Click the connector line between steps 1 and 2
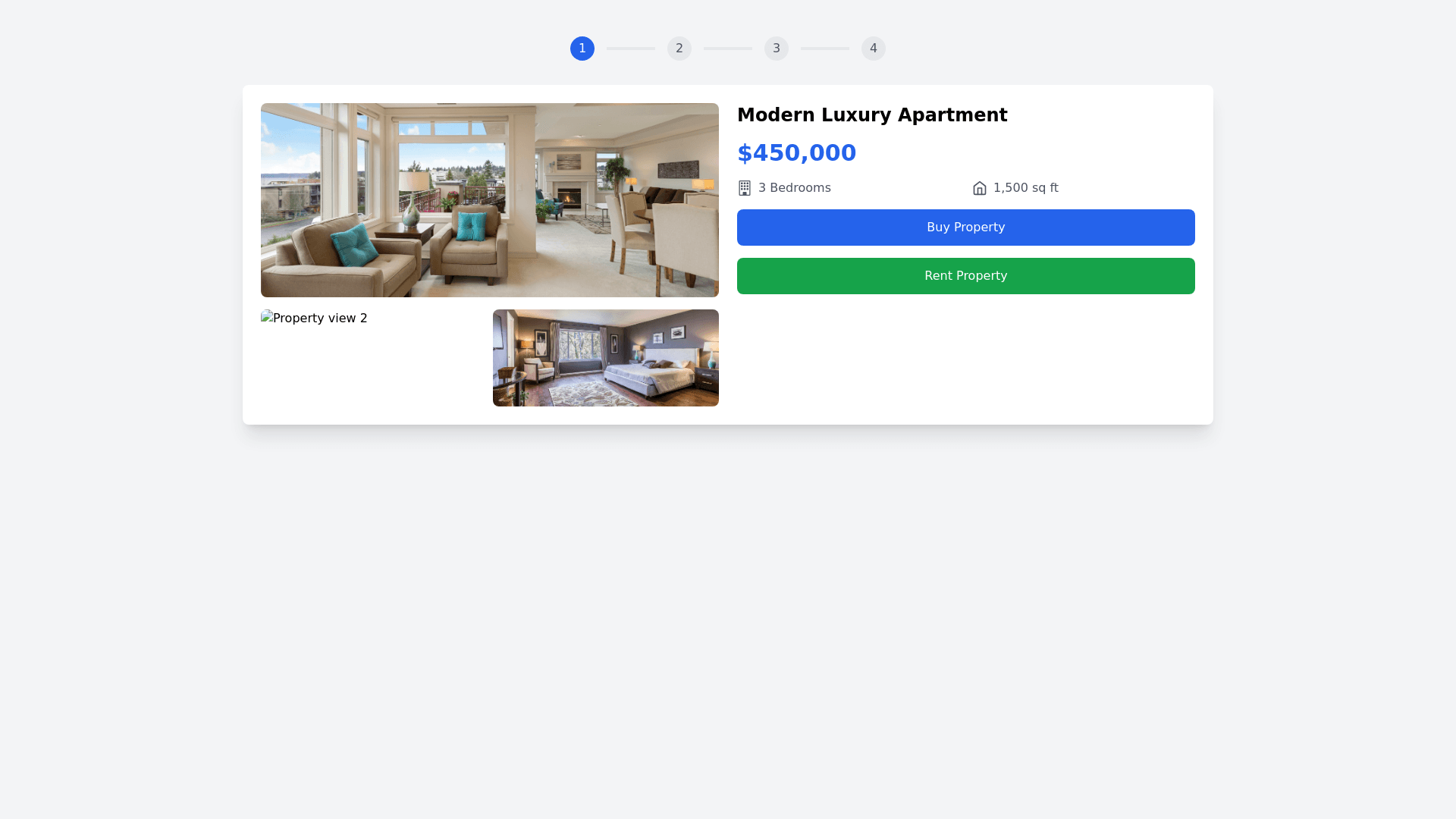1456x819 pixels. (631, 49)
